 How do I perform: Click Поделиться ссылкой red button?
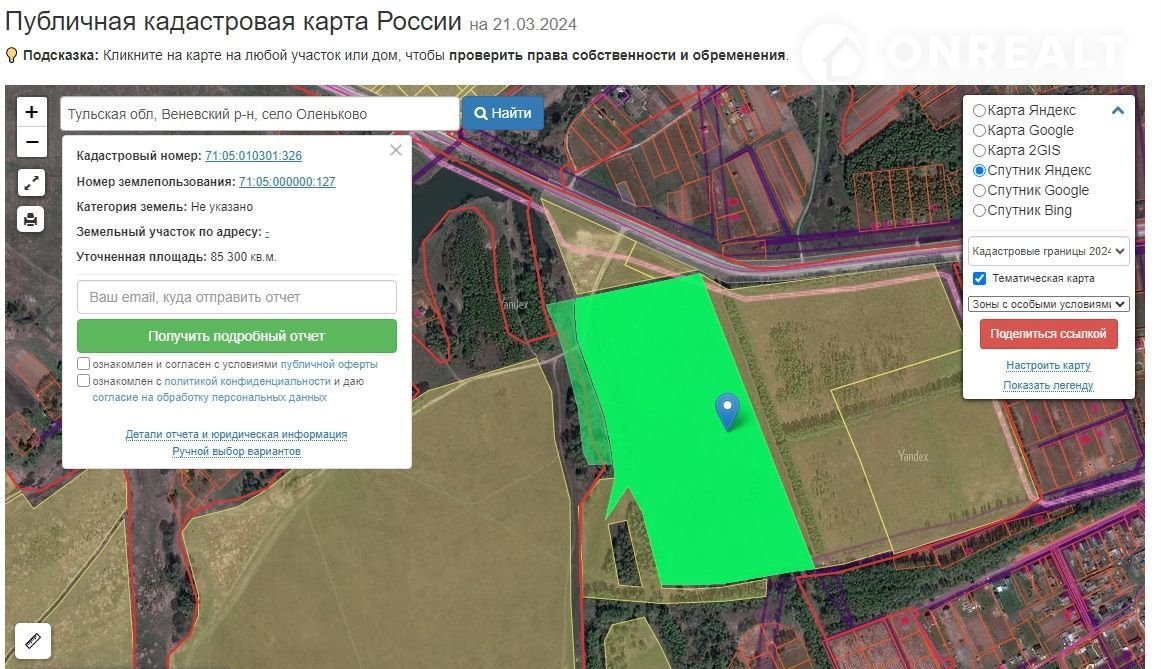pyautogui.click(x=1048, y=334)
